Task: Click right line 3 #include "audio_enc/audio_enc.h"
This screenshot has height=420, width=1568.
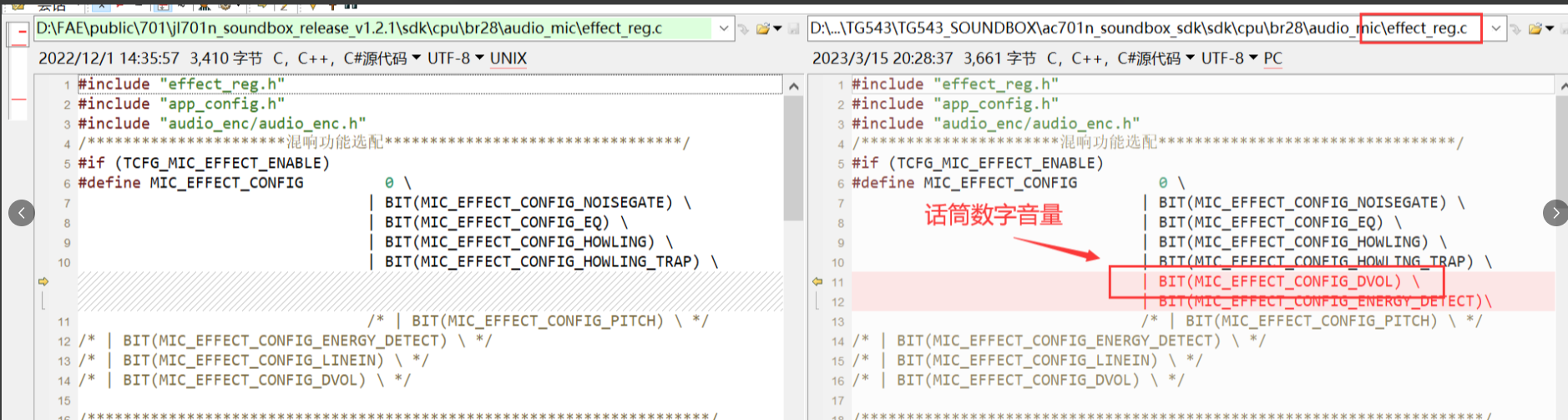Action: point(996,124)
